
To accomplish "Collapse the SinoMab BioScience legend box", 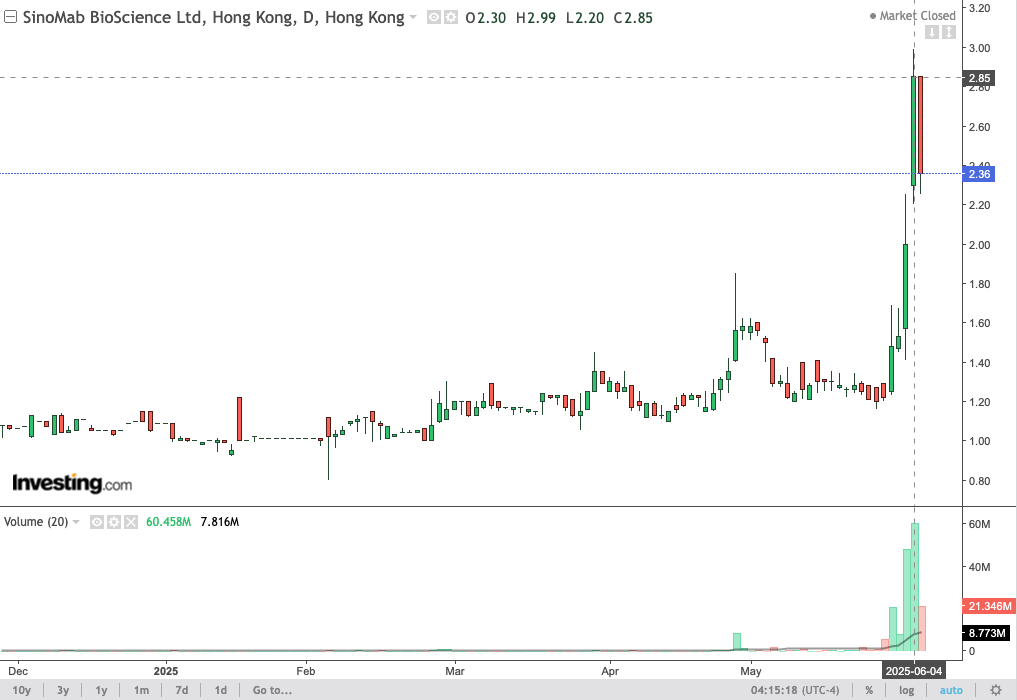I will click(10, 17).
